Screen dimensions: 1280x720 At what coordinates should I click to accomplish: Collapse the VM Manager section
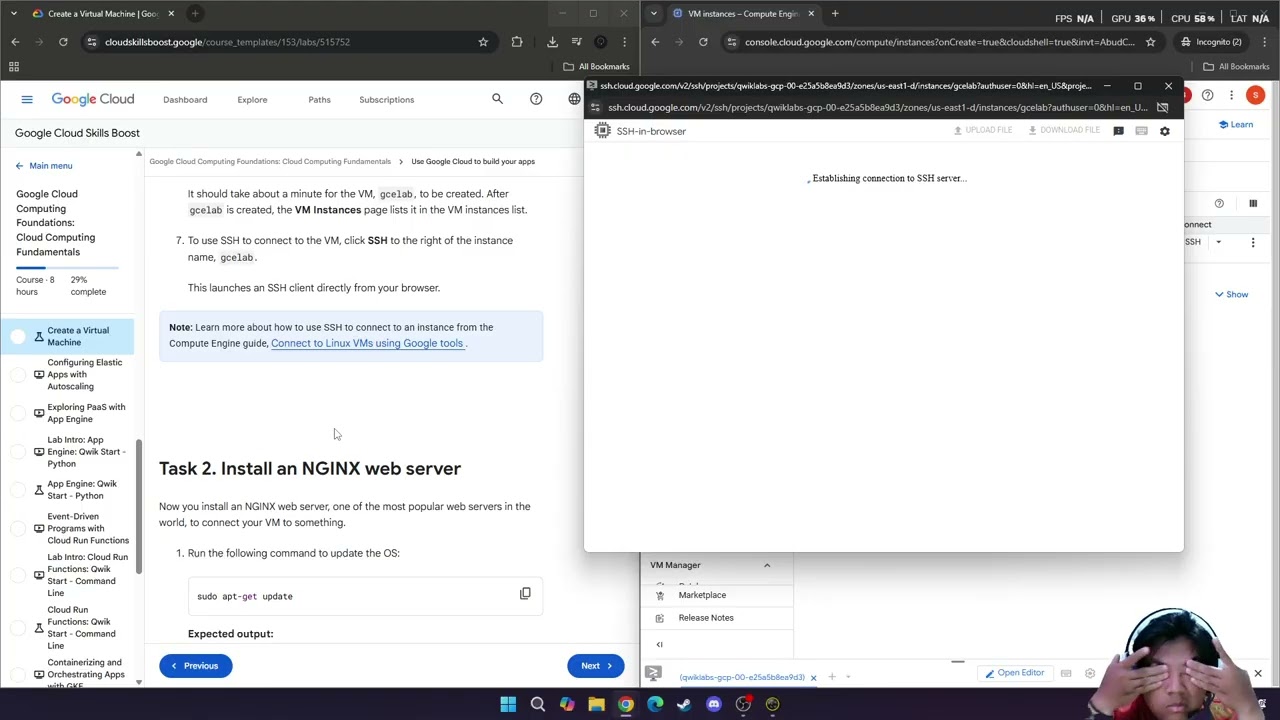click(767, 565)
